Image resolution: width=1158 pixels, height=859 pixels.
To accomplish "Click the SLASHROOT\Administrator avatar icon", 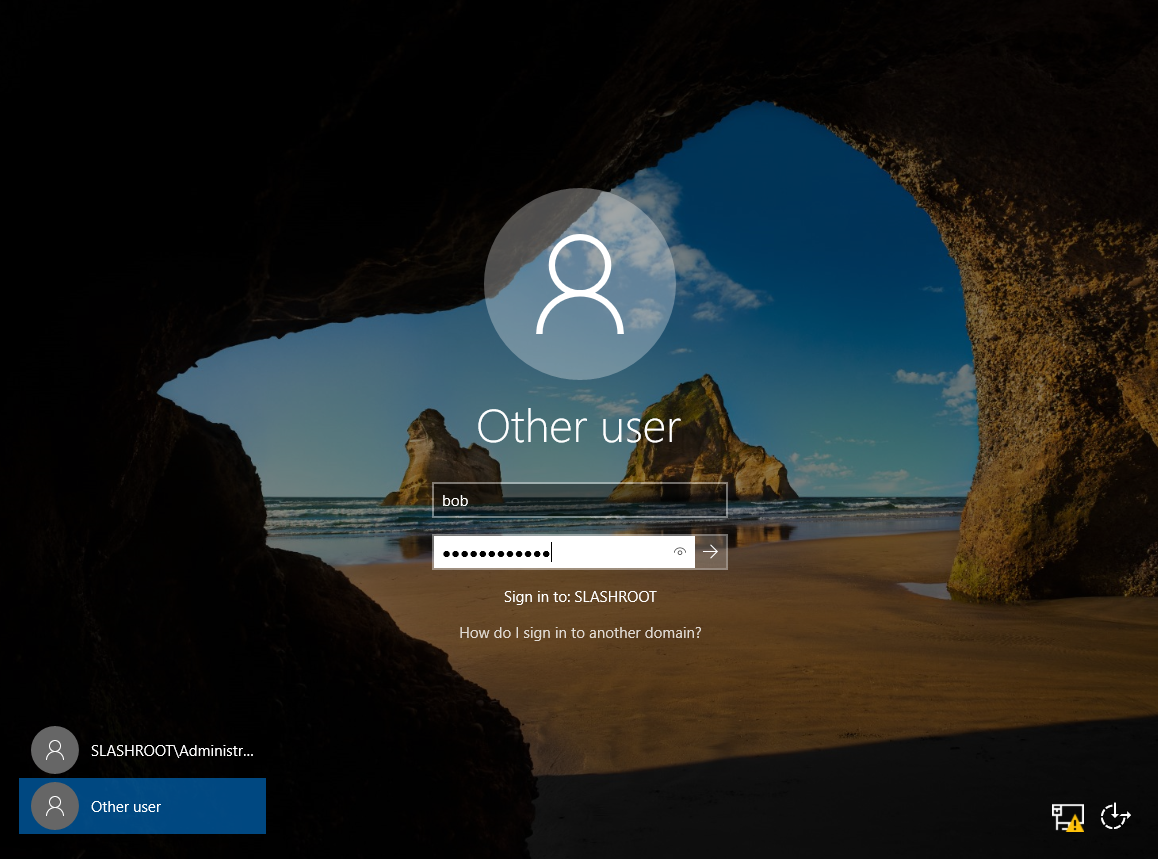I will [x=55, y=750].
